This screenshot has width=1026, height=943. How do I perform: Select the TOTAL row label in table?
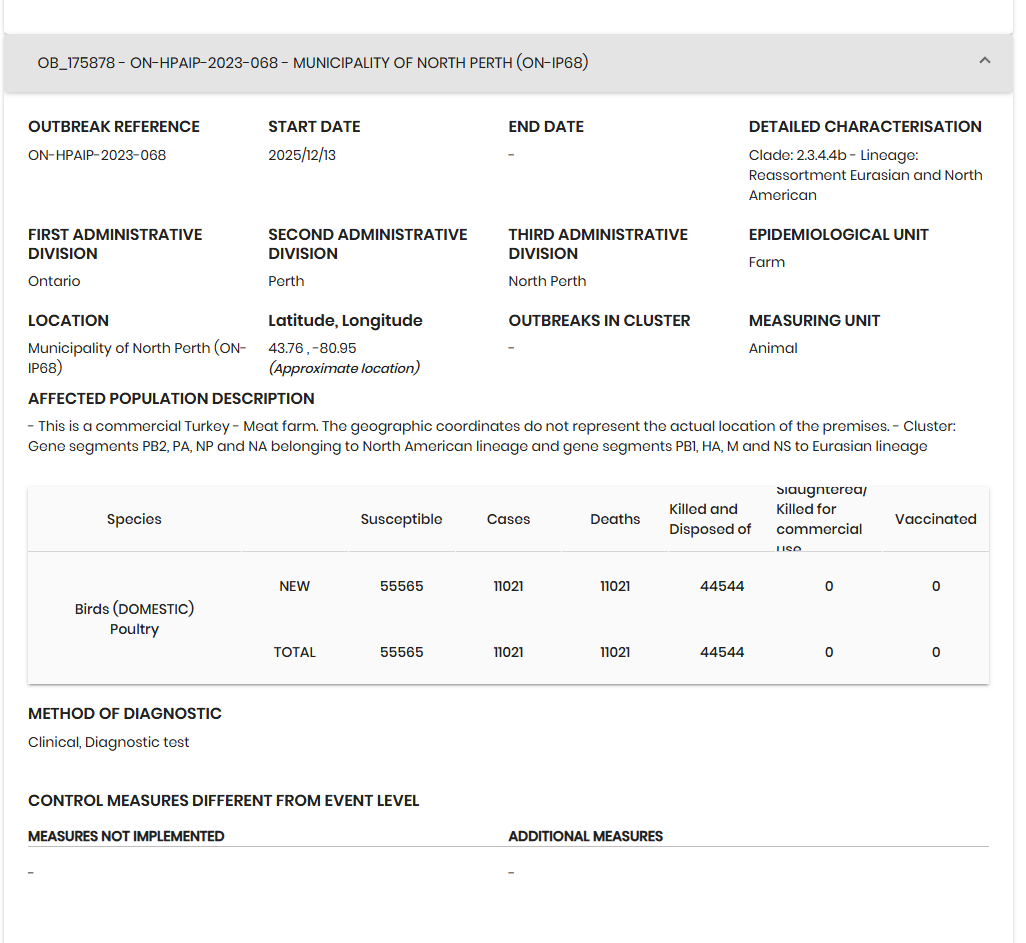(294, 652)
